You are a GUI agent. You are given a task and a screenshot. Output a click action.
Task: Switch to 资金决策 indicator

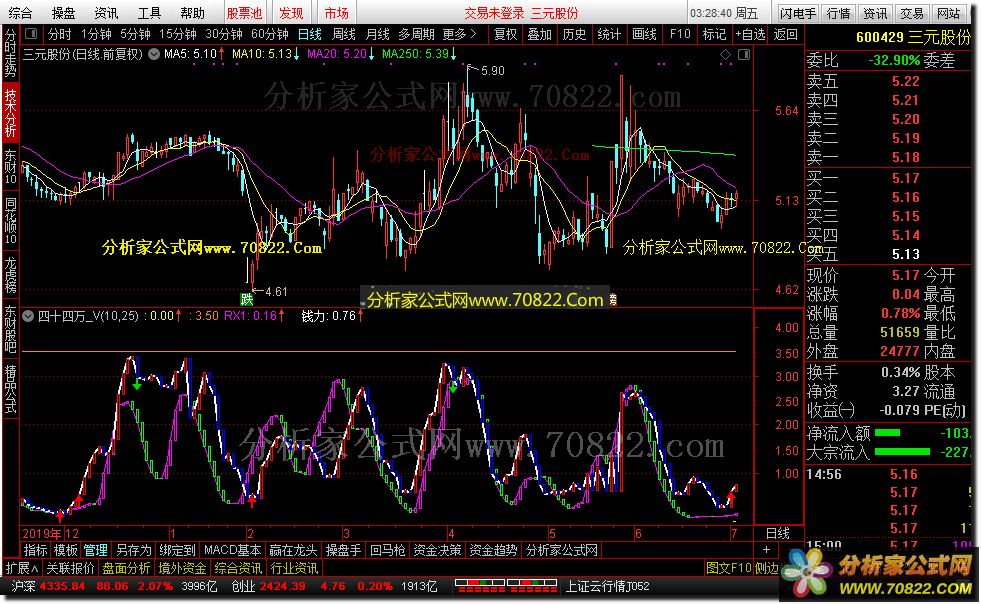[437, 550]
